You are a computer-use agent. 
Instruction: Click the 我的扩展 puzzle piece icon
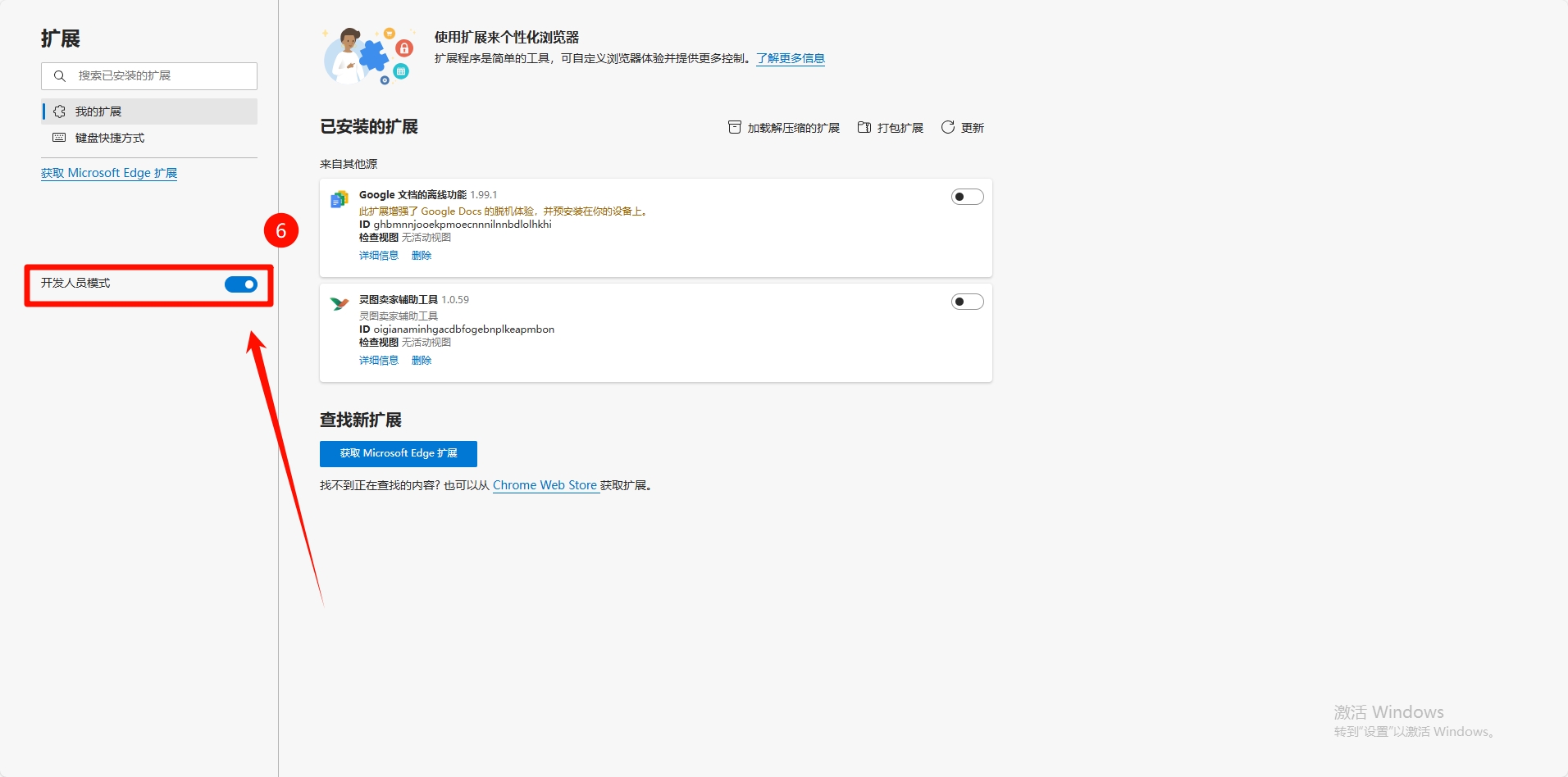coord(60,111)
